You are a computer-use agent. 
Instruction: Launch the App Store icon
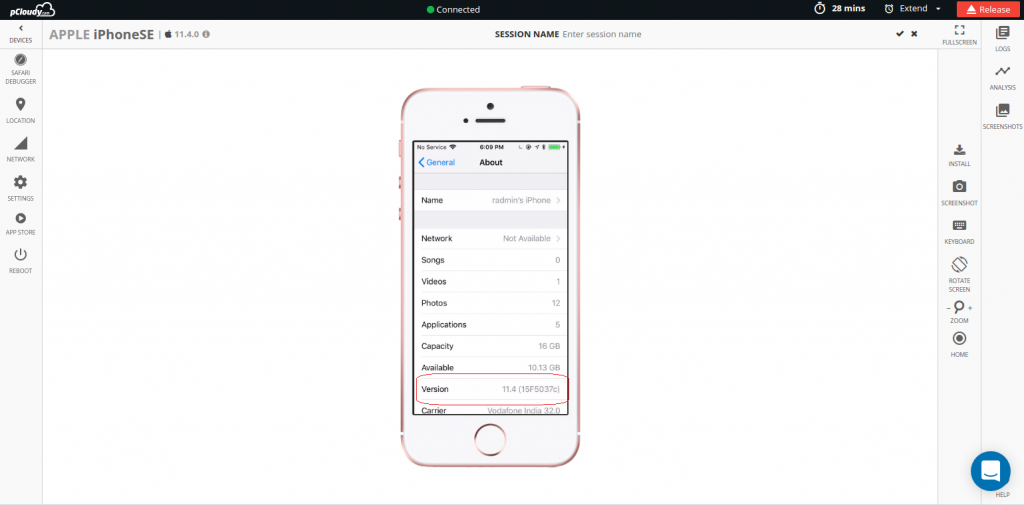[x=20, y=219]
